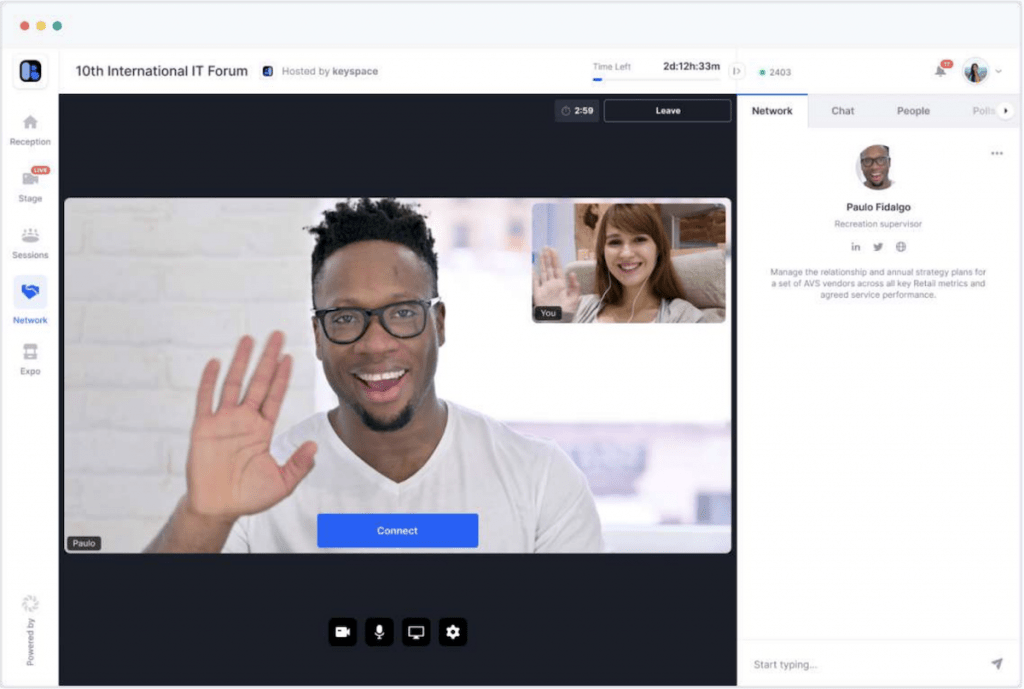This screenshot has height=689, width=1024.
Task: Open Paulo's website globe icon
Action: tap(901, 247)
